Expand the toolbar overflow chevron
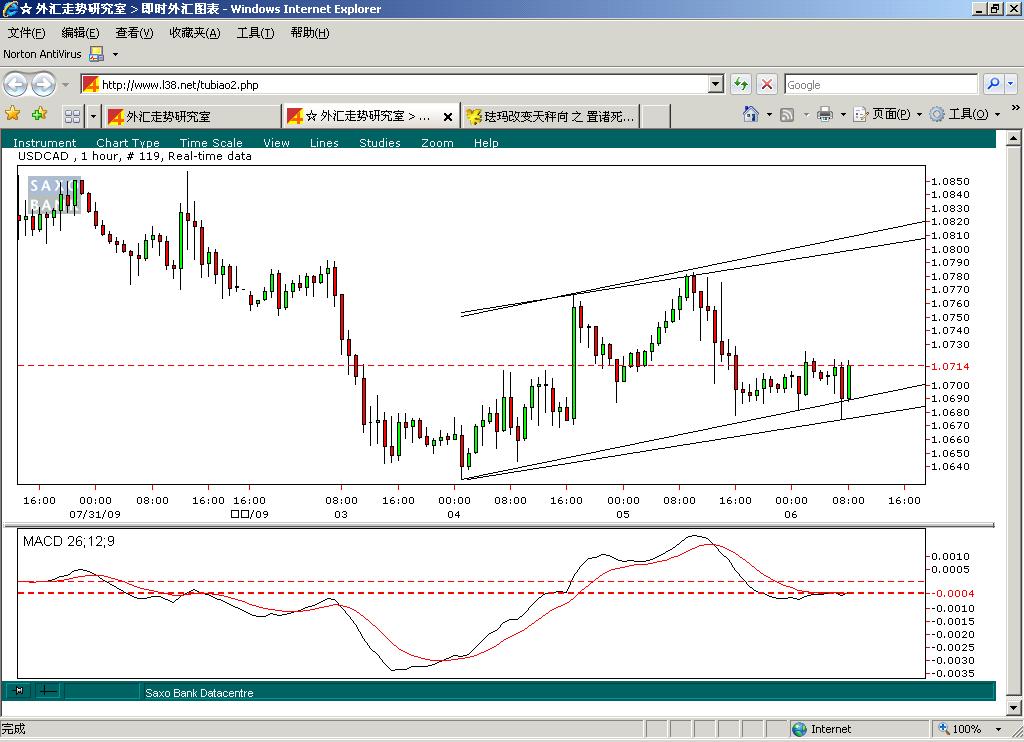 (1016, 108)
